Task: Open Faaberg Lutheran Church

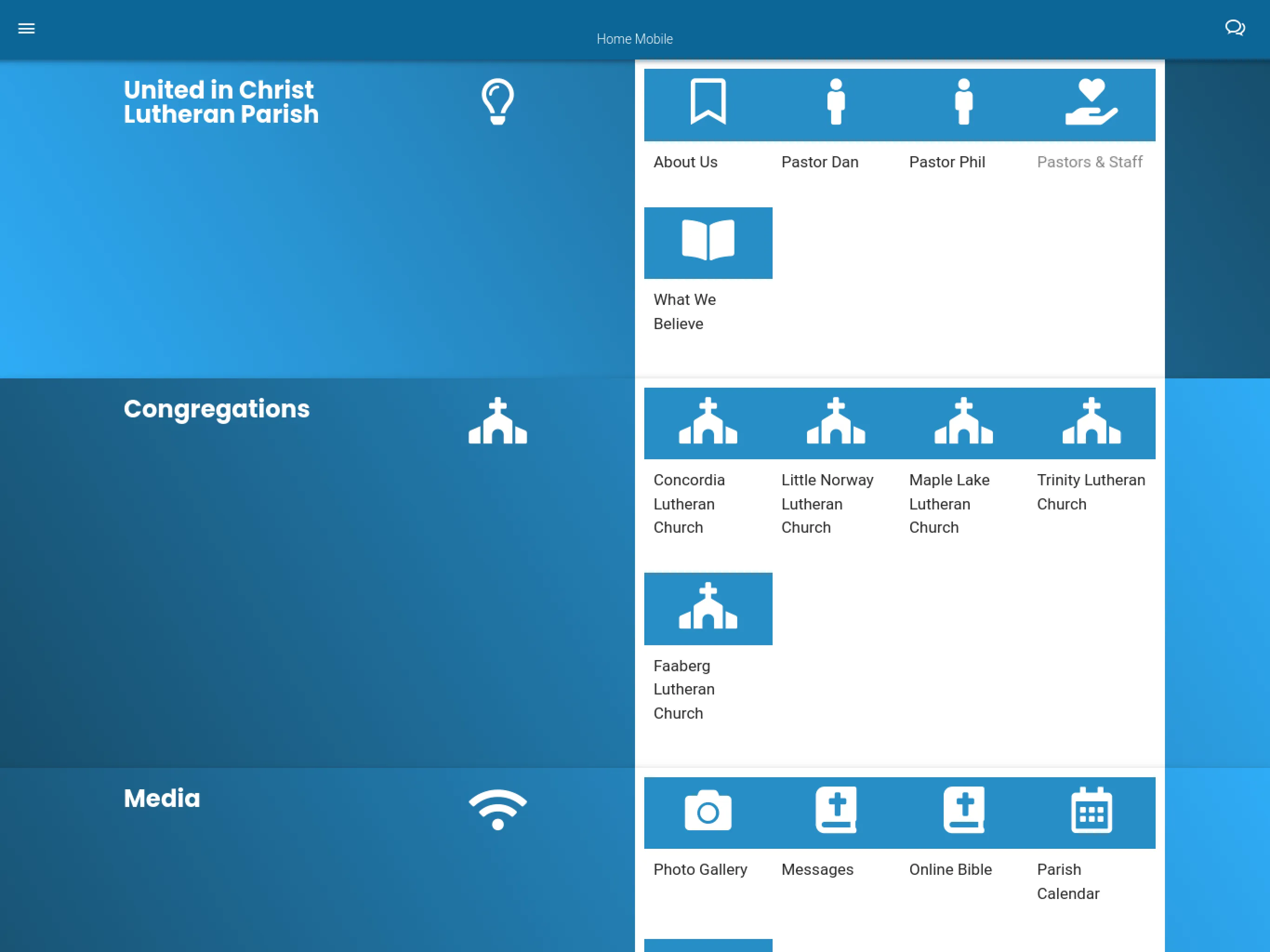Action: 708,609
